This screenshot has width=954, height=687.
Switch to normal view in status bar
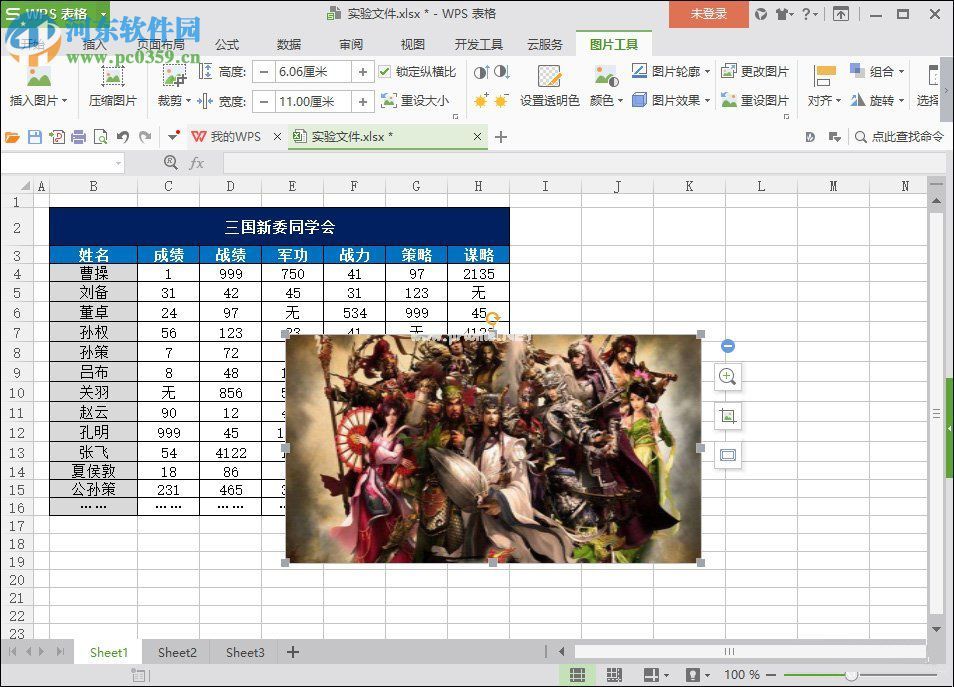577,674
